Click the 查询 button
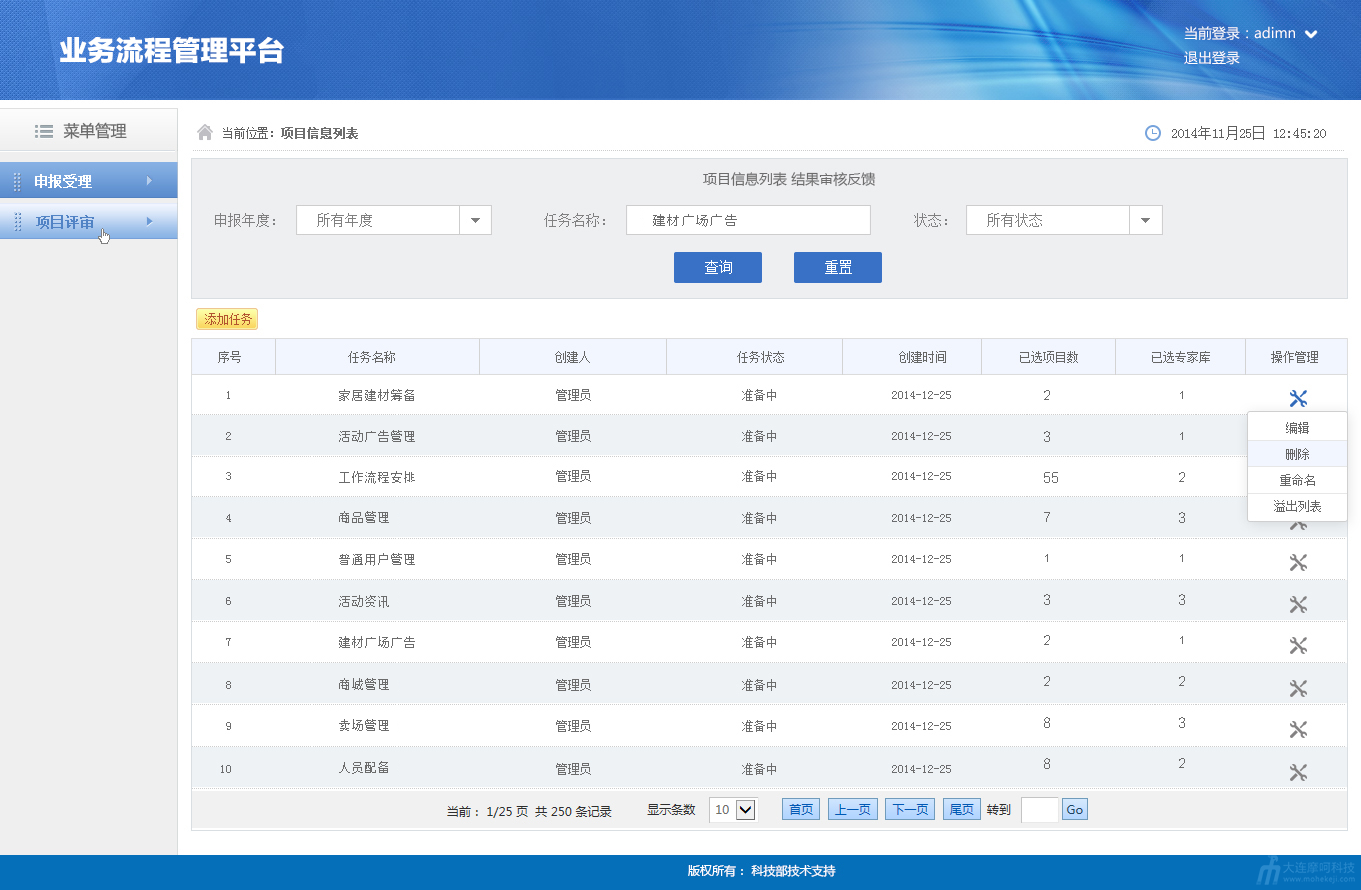This screenshot has height=890, width=1361. (718, 267)
